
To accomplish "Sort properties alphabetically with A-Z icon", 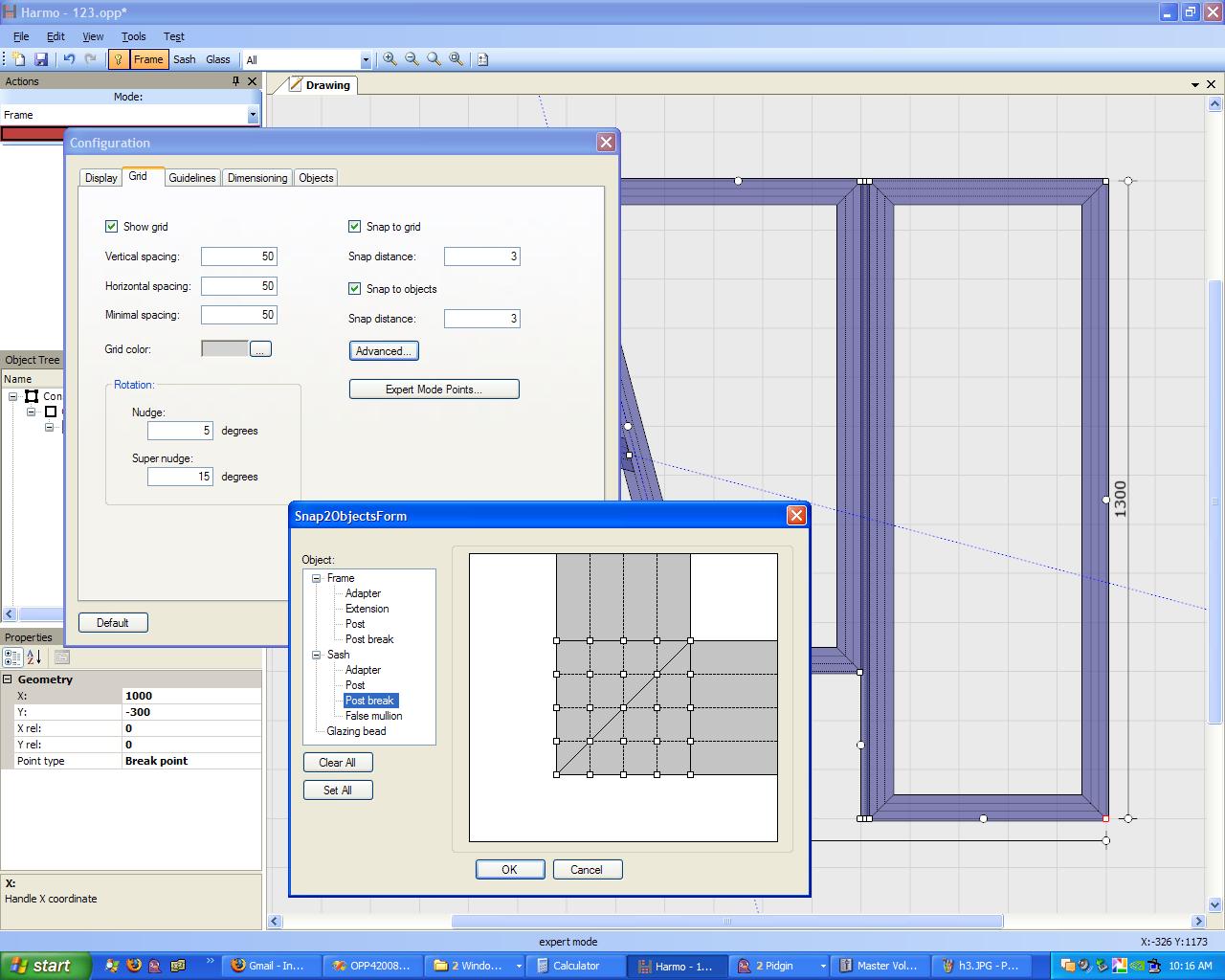I will click(33, 657).
